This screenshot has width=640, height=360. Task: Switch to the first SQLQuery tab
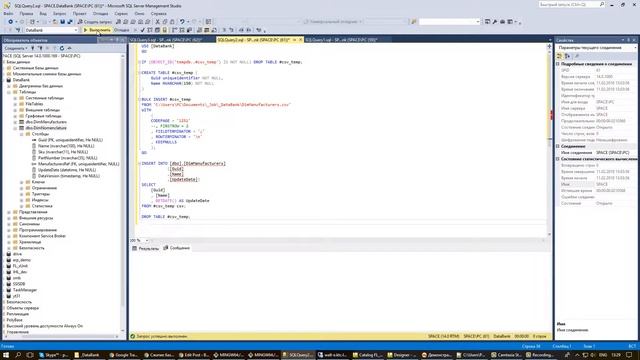click(167, 40)
